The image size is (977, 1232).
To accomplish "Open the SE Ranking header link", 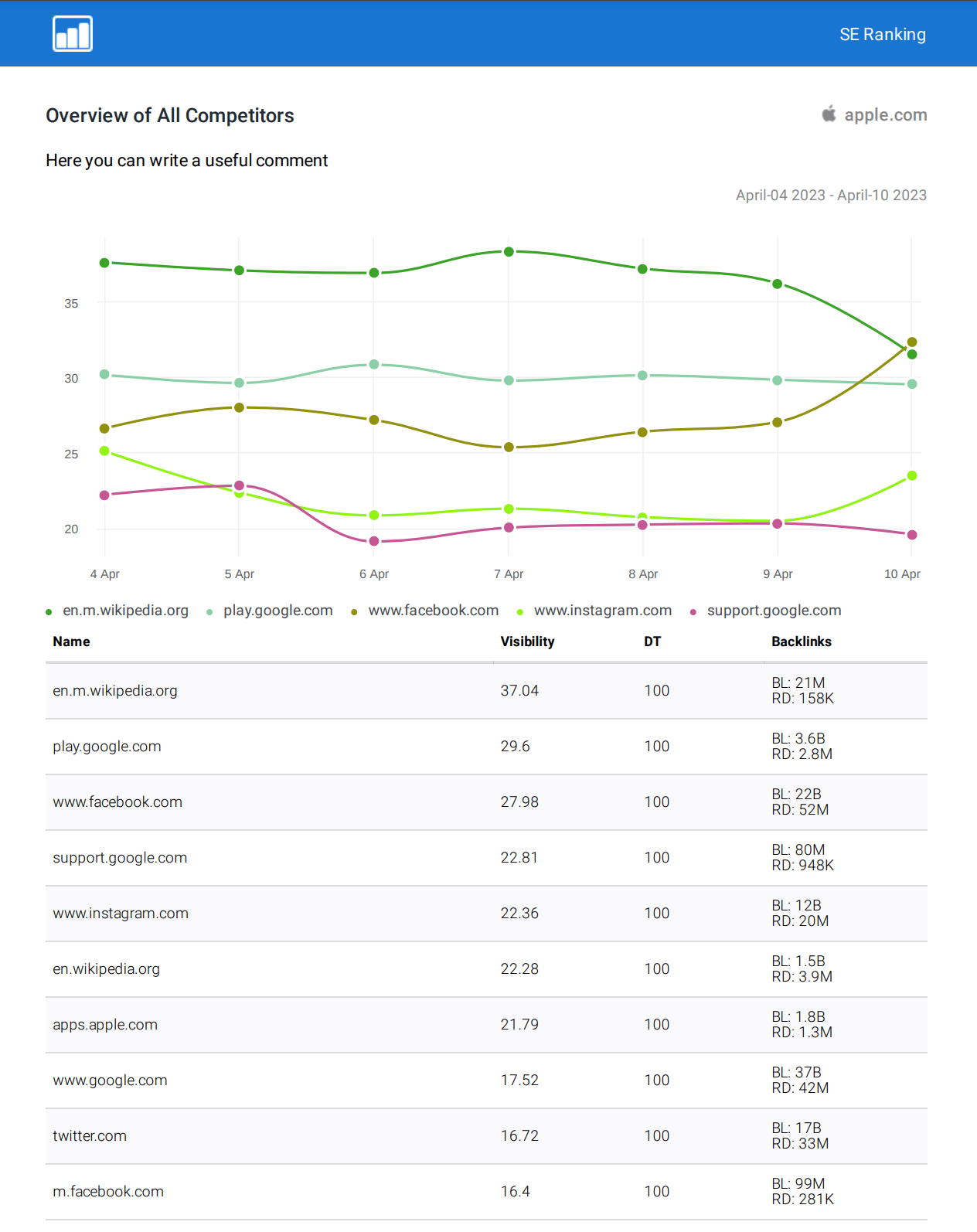I will click(x=883, y=33).
